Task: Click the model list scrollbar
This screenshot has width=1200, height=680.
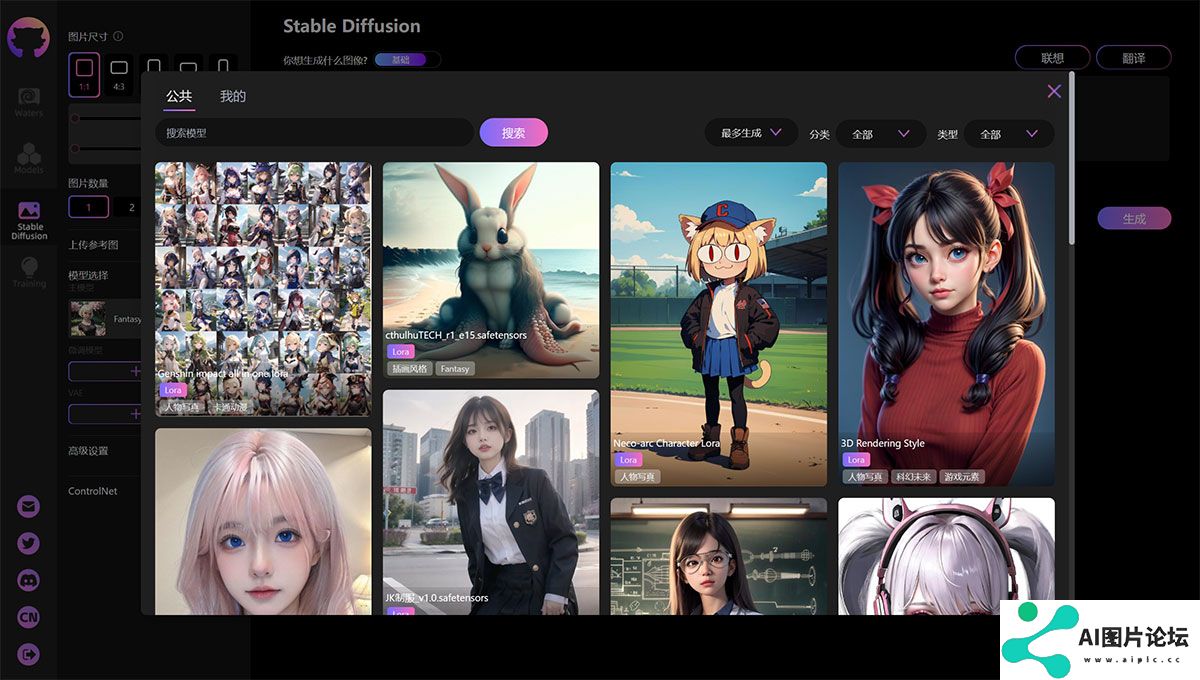Action: 1072,157
